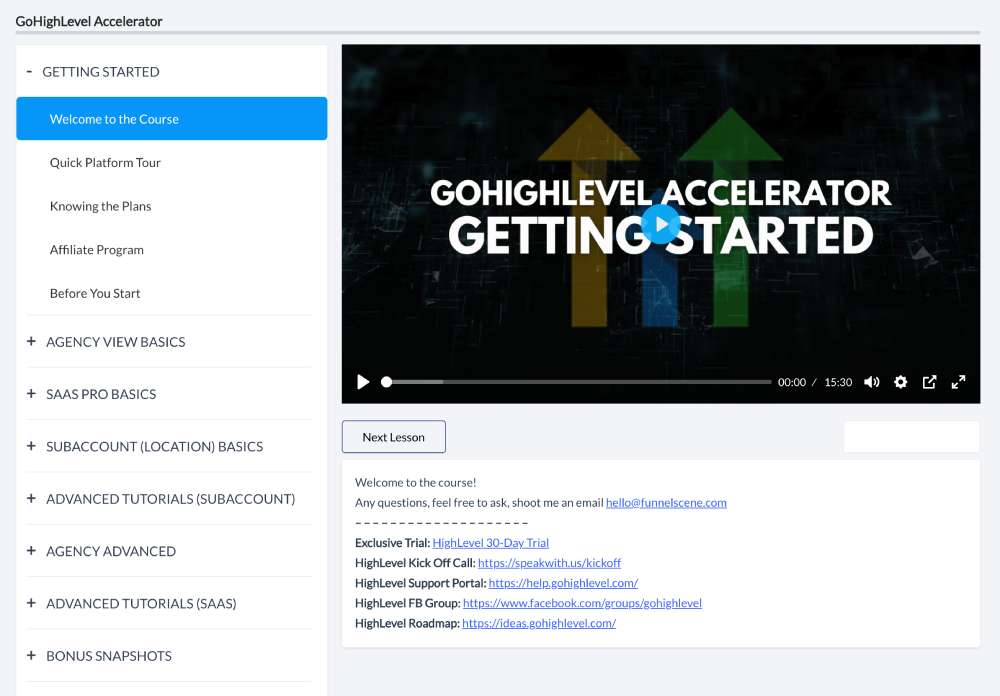The image size is (1000, 696).
Task: Expand ADVANCED TUTORIALS (SAAS) section
Action: (x=170, y=603)
